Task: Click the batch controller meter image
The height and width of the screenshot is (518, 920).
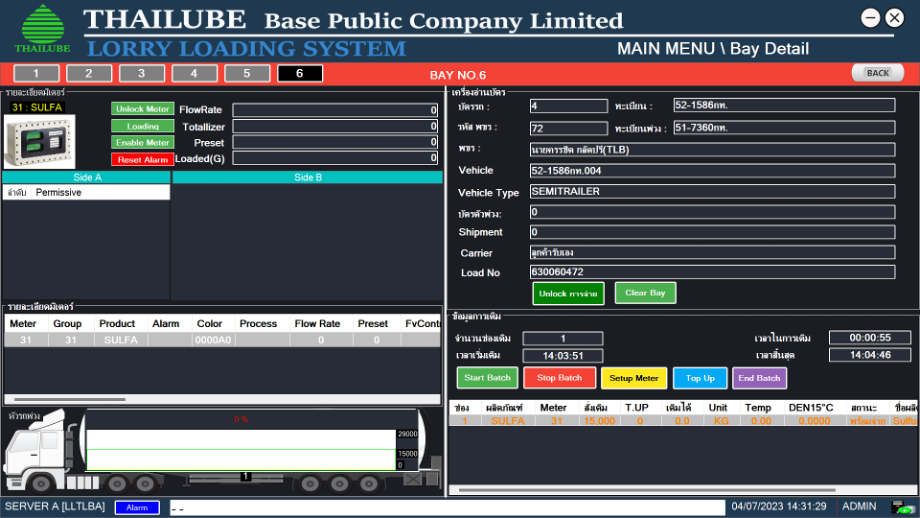Action: coord(39,141)
